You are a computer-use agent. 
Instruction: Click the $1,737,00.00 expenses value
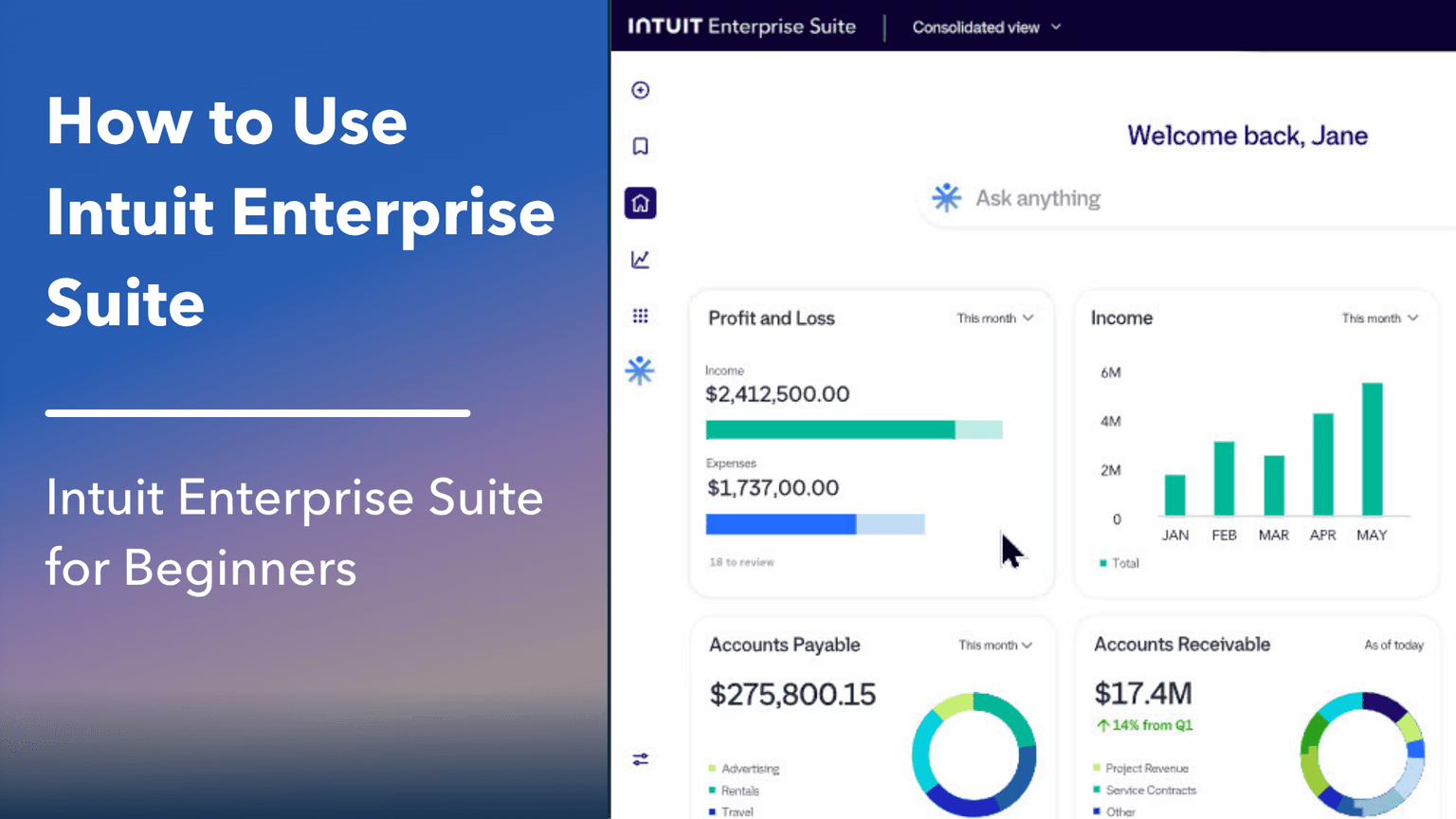click(x=773, y=488)
